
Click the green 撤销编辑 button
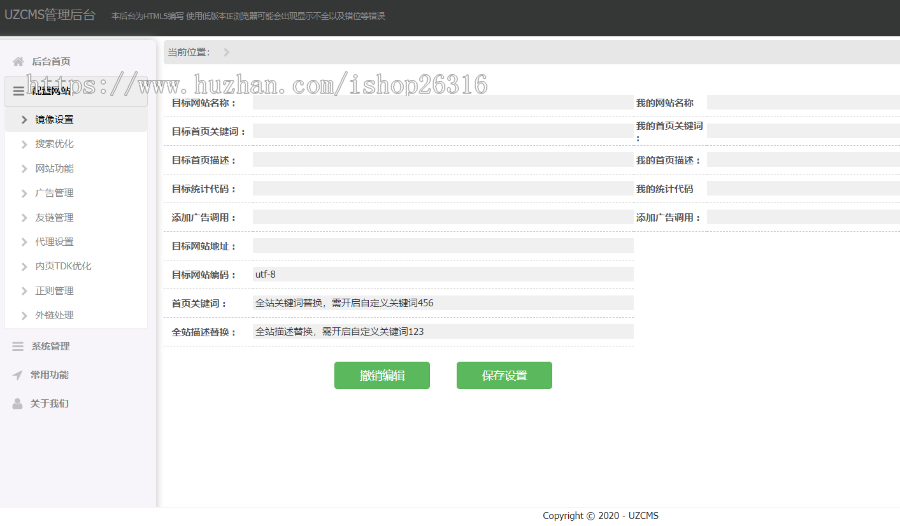coord(382,376)
